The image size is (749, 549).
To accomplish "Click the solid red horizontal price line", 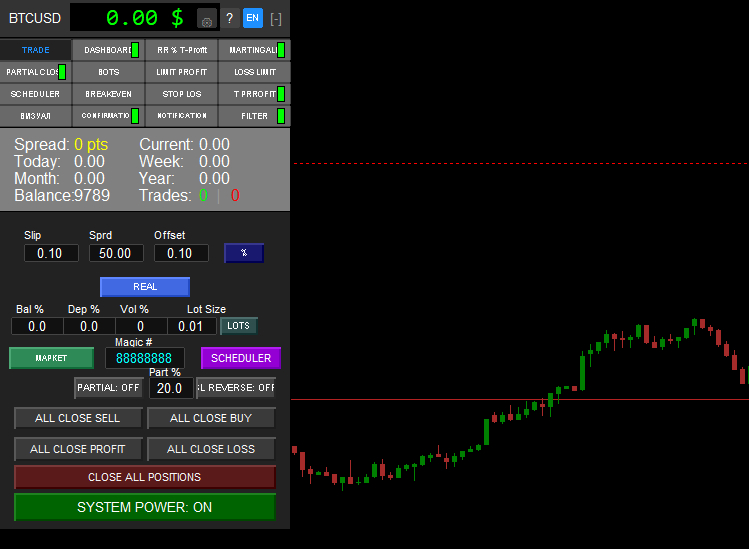I will coord(520,399).
